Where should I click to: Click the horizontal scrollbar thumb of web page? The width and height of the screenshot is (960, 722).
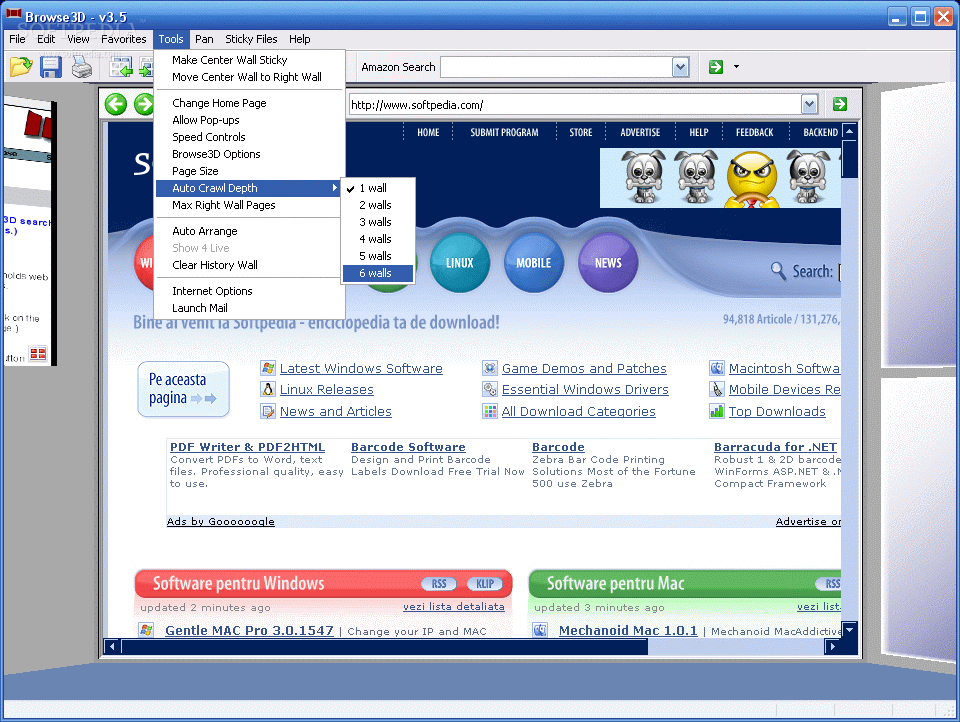(x=384, y=646)
